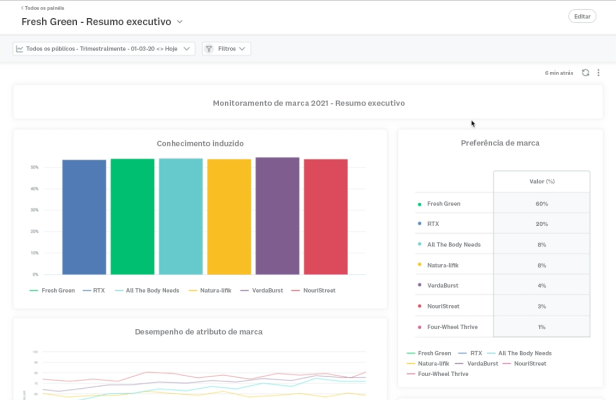Expand the dashboard title dropdown chevron
The height and width of the screenshot is (400, 616).
click(180, 22)
